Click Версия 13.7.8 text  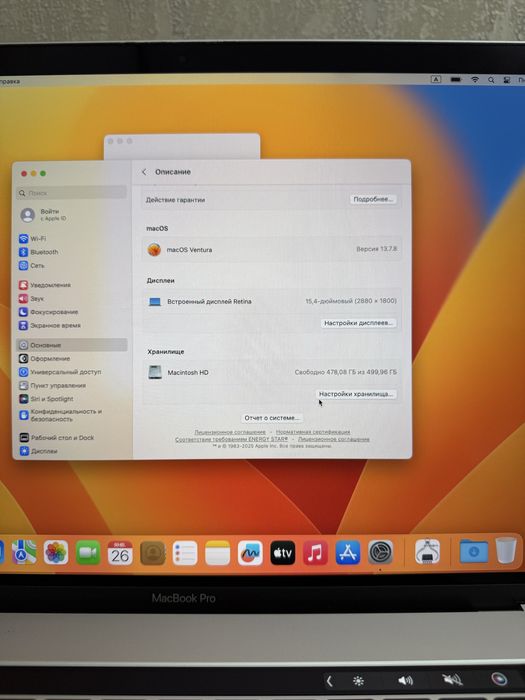tap(376, 249)
